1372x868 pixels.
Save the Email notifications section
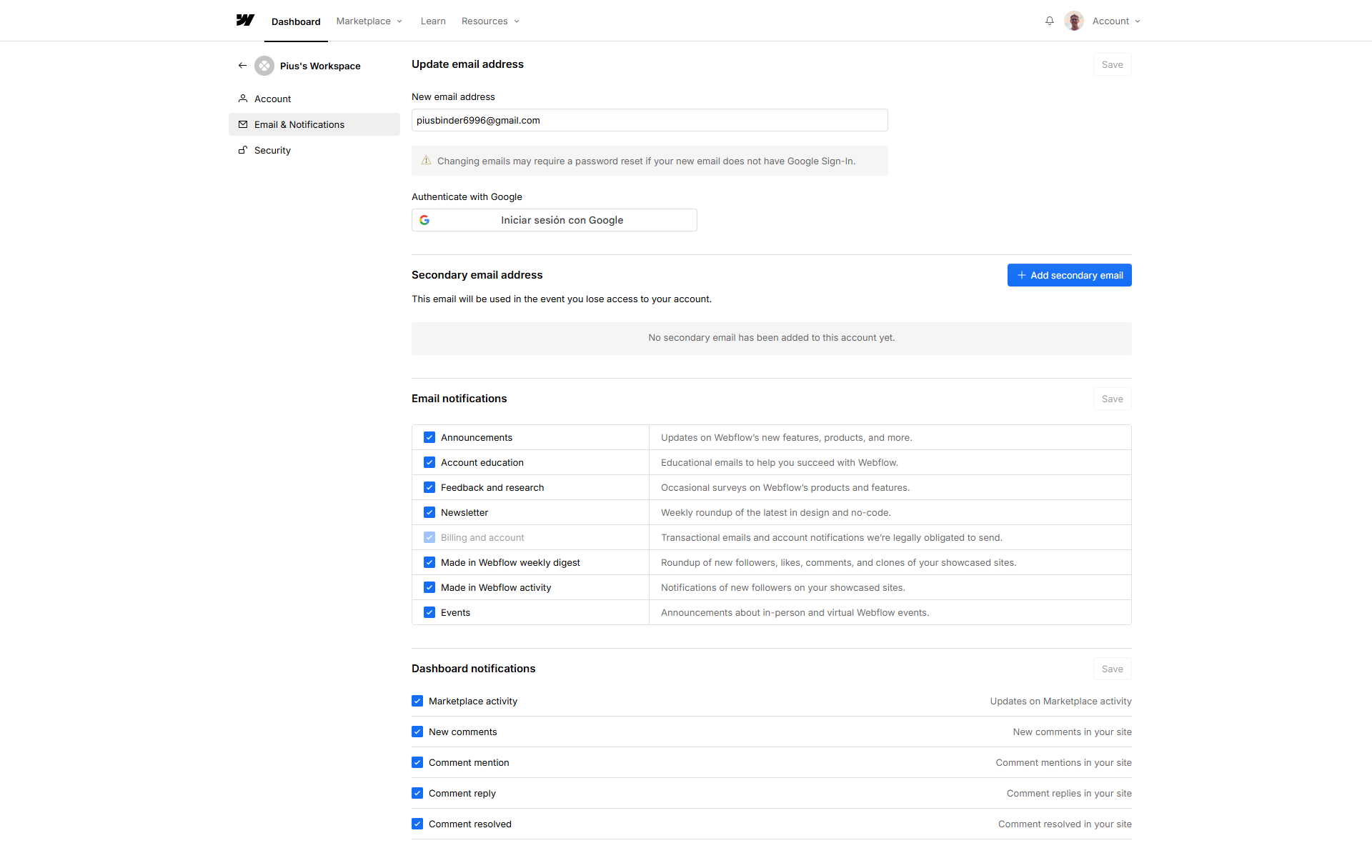point(1112,399)
